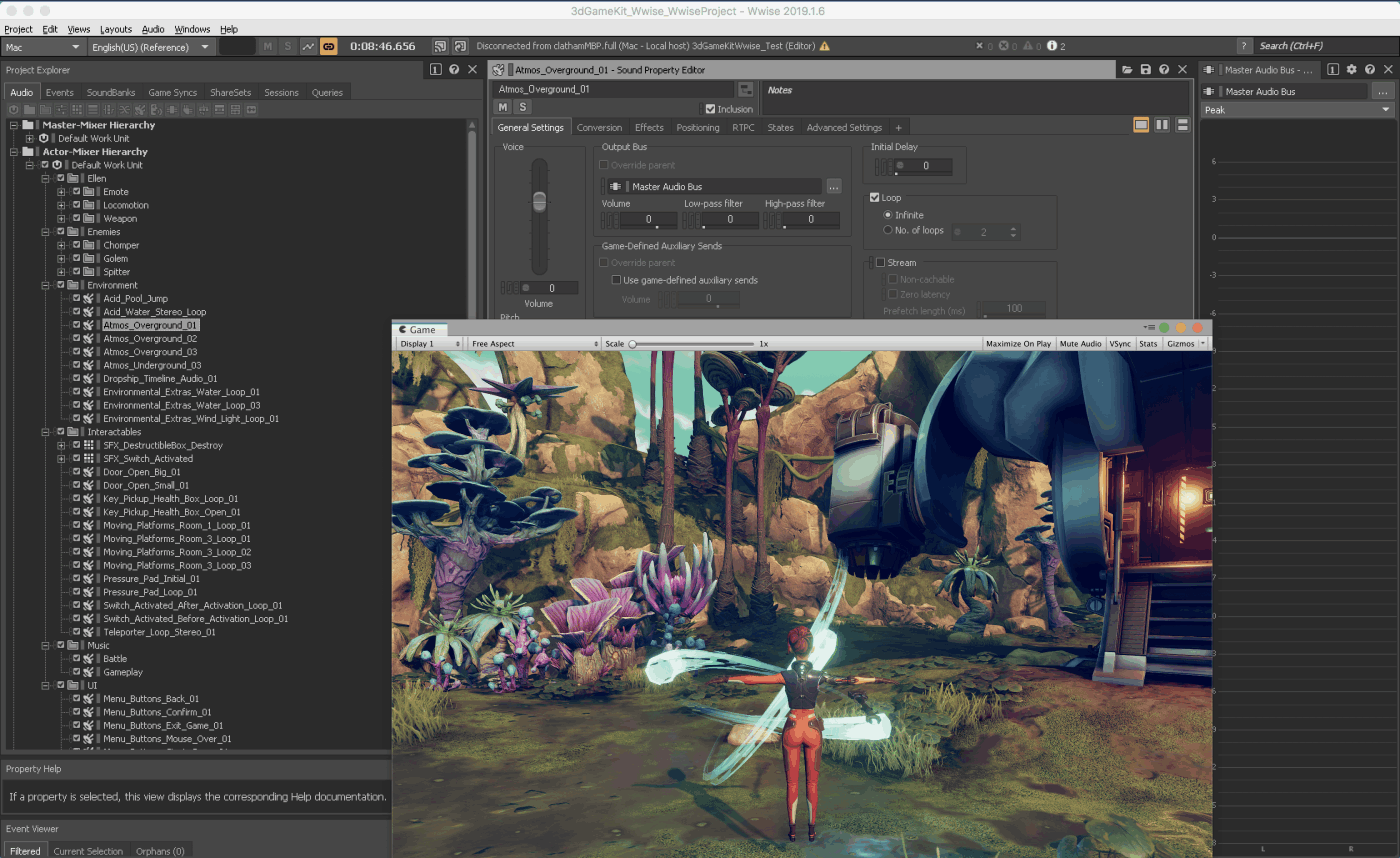Open help for Master Audio Bus meter panel
The image size is (1400, 858).
coord(1370,70)
